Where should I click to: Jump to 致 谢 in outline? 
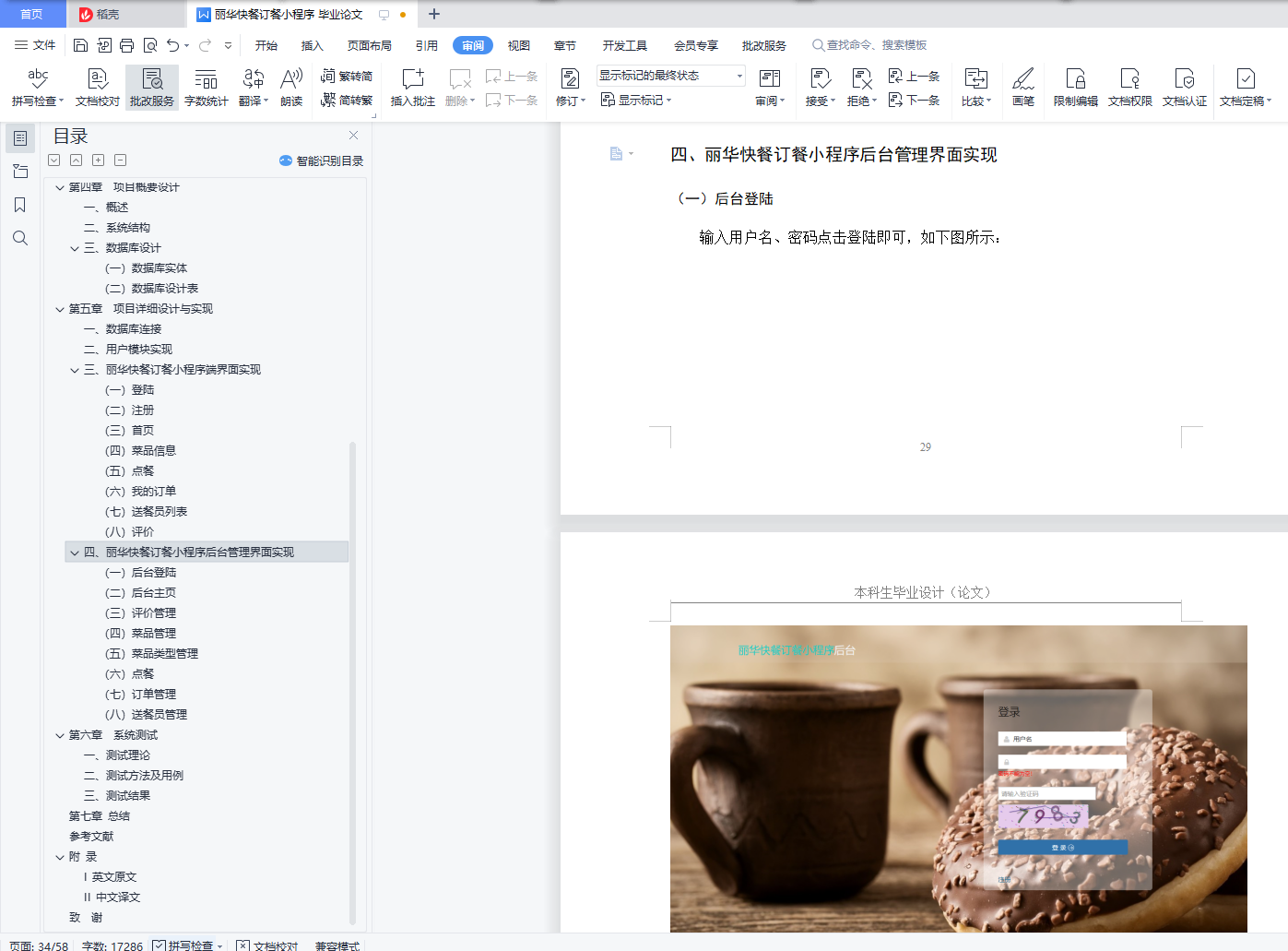pos(86,918)
